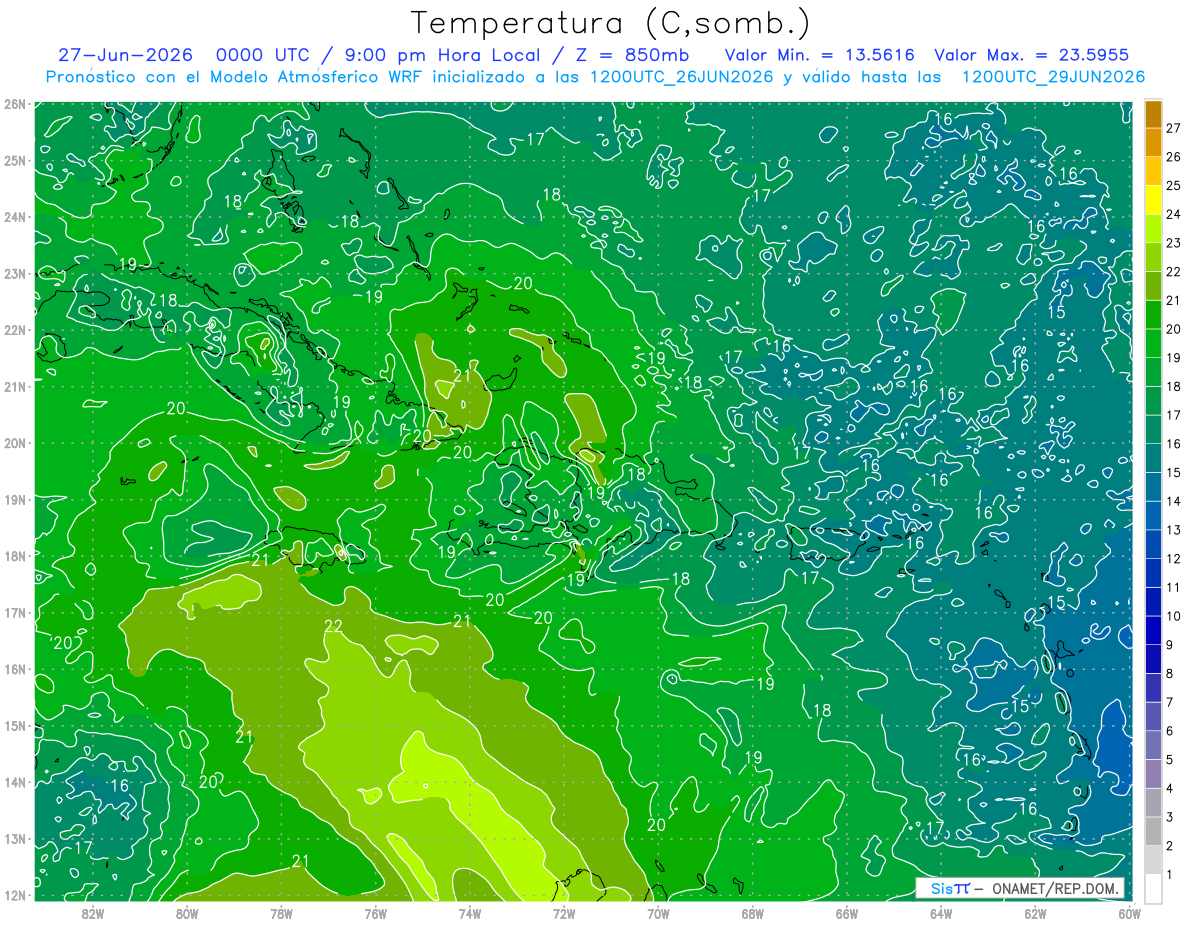The width and height of the screenshot is (1200, 927).
Task: Select the valid-until time "1200UTC_29JUN2026"
Action: [x=1054, y=77]
